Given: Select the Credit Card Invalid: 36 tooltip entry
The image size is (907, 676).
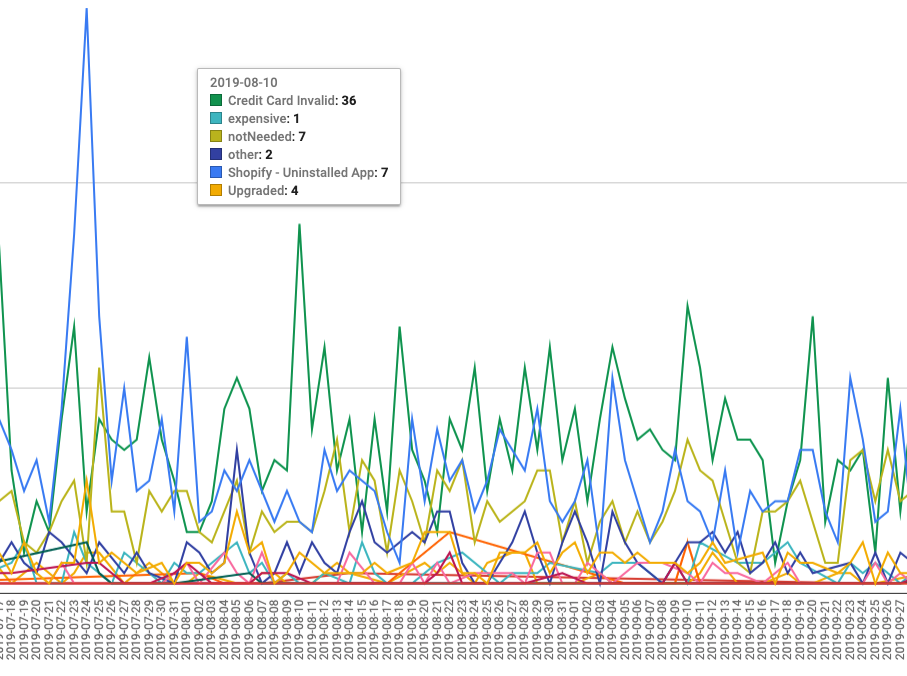Looking at the screenshot, I should coord(291,101).
